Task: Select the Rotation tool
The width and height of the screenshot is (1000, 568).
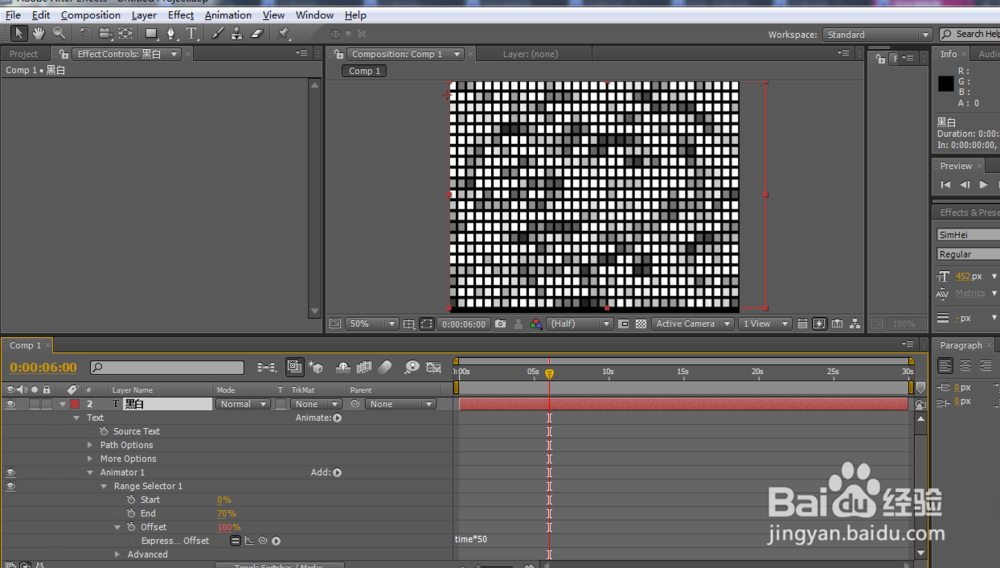Action: (x=85, y=34)
